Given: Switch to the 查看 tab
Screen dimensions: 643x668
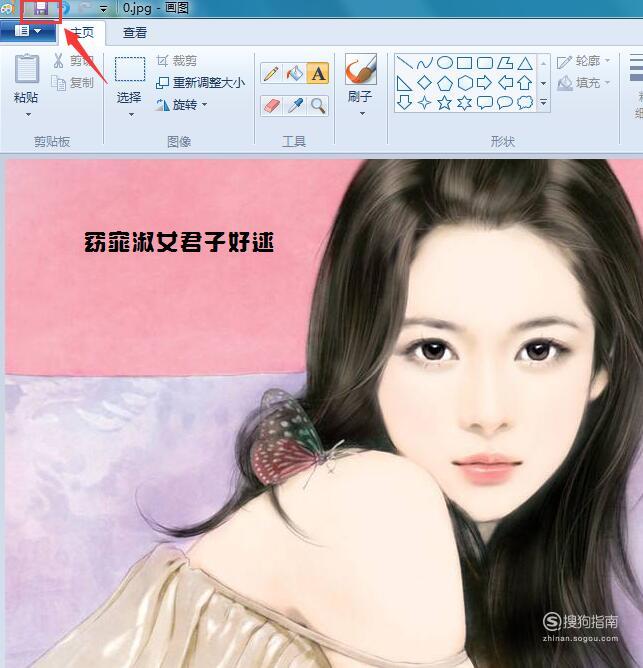Looking at the screenshot, I should (x=135, y=32).
